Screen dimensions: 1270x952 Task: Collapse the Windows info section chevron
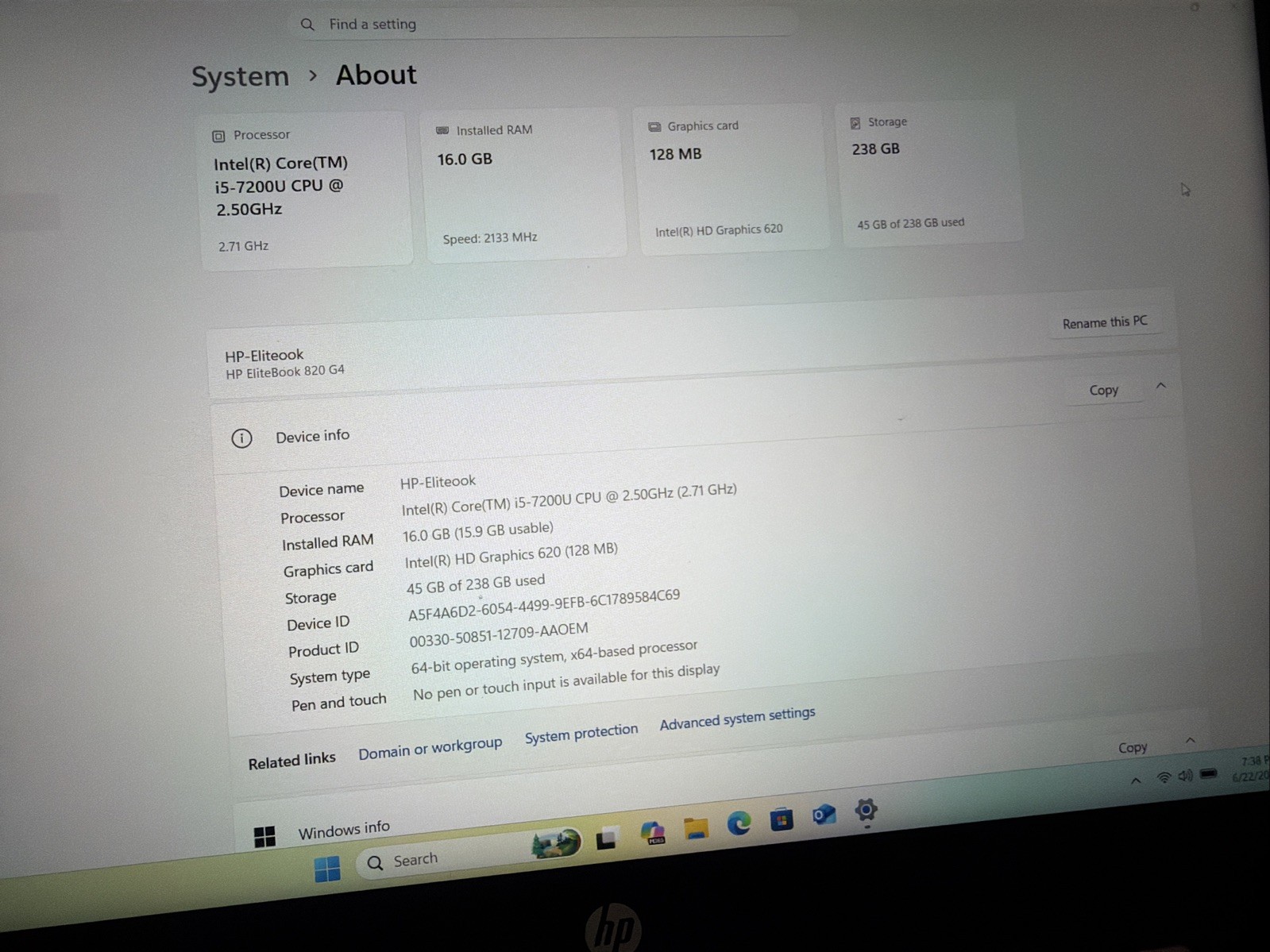click(x=1190, y=741)
